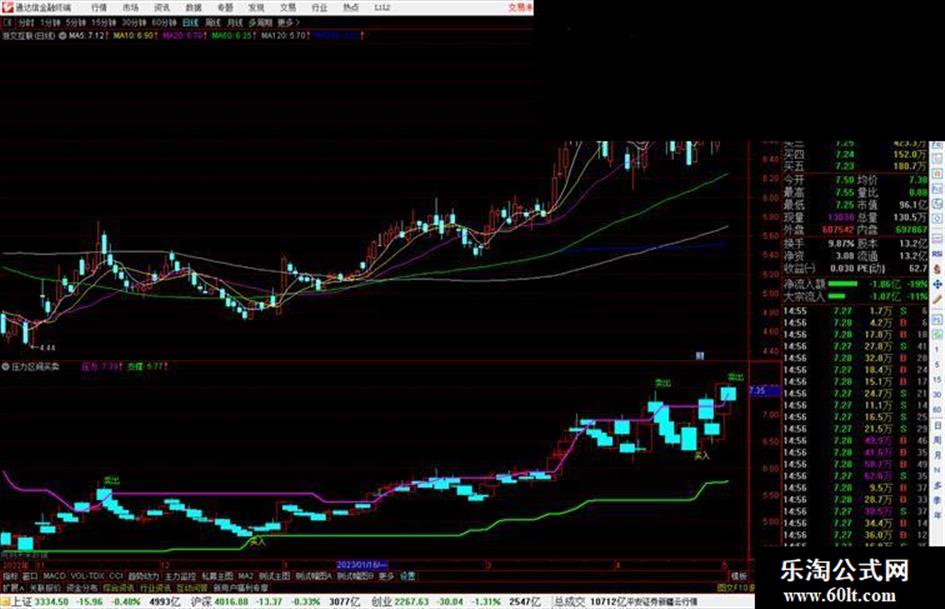Image resolution: width=945 pixels, height=609 pixels.
Task: Open the 新用户福利专享 link
Action: (240, 587)
